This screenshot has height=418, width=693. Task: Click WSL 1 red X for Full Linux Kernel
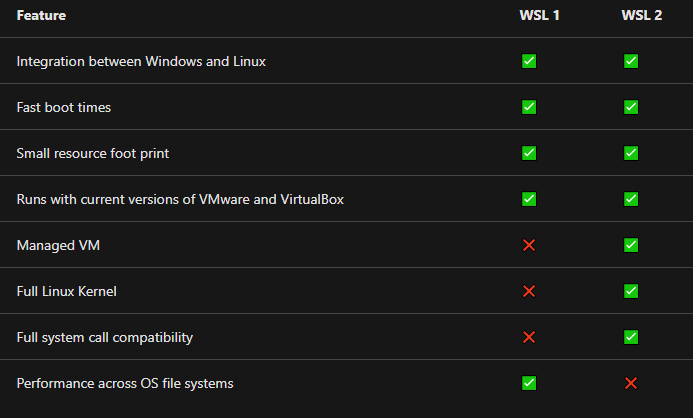pyautogui.click(x=529, y=291)
